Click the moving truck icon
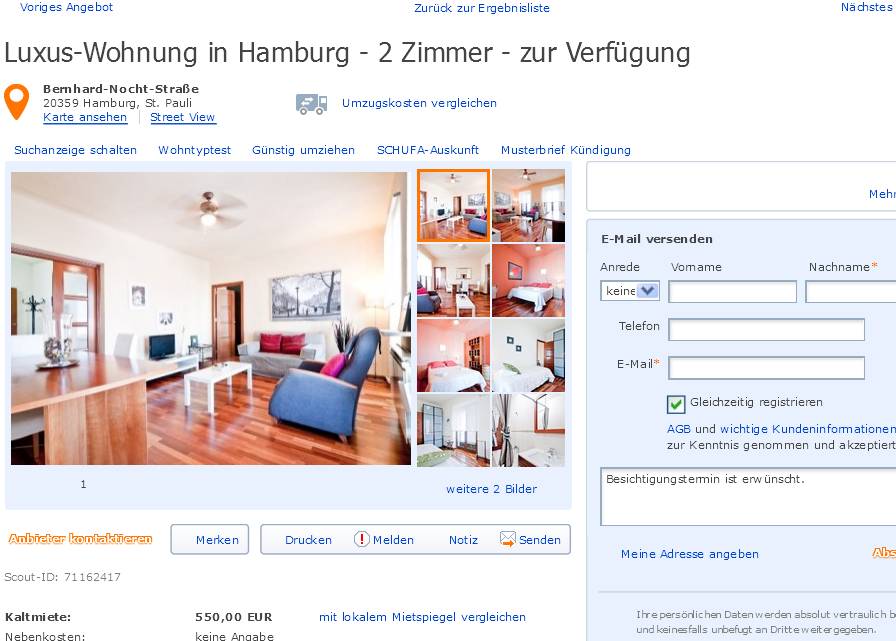 [311, 104]
